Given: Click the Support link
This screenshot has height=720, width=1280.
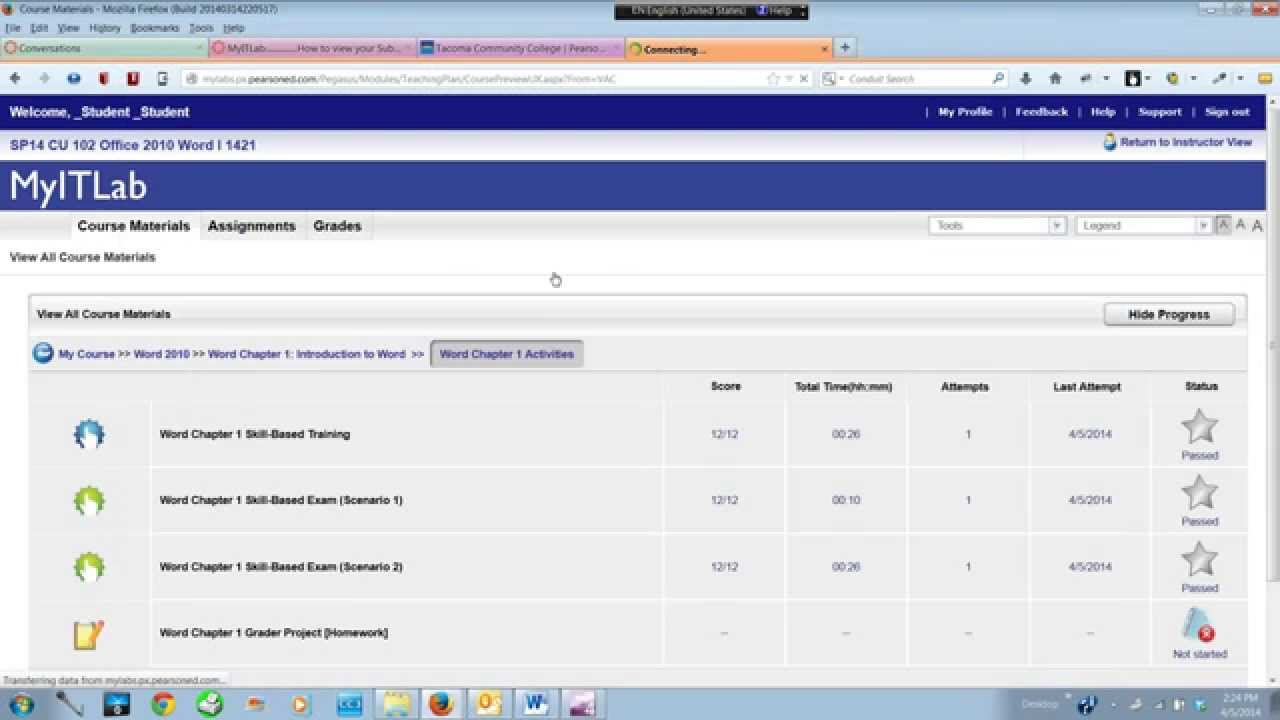Looking at the screenshot, I should point(1160,112).
